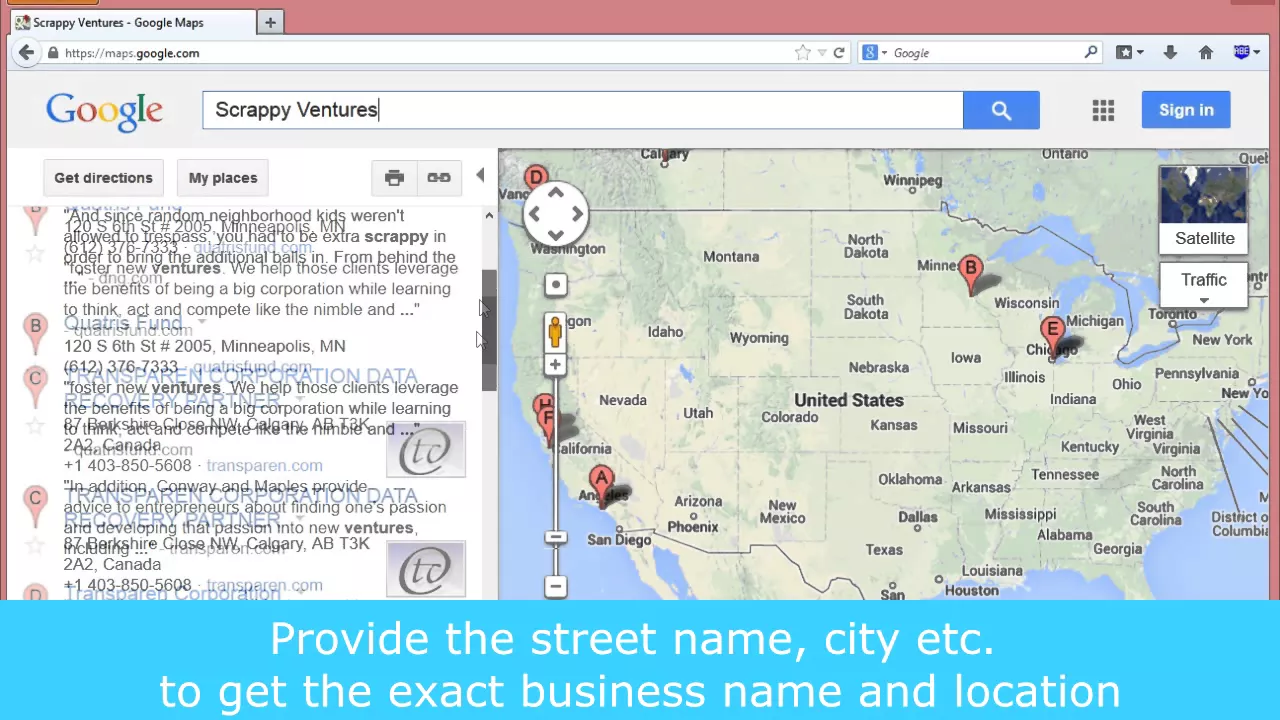1280x720 pixels.
Task: Bookmark this page with the star
Action: click(802, 53)
